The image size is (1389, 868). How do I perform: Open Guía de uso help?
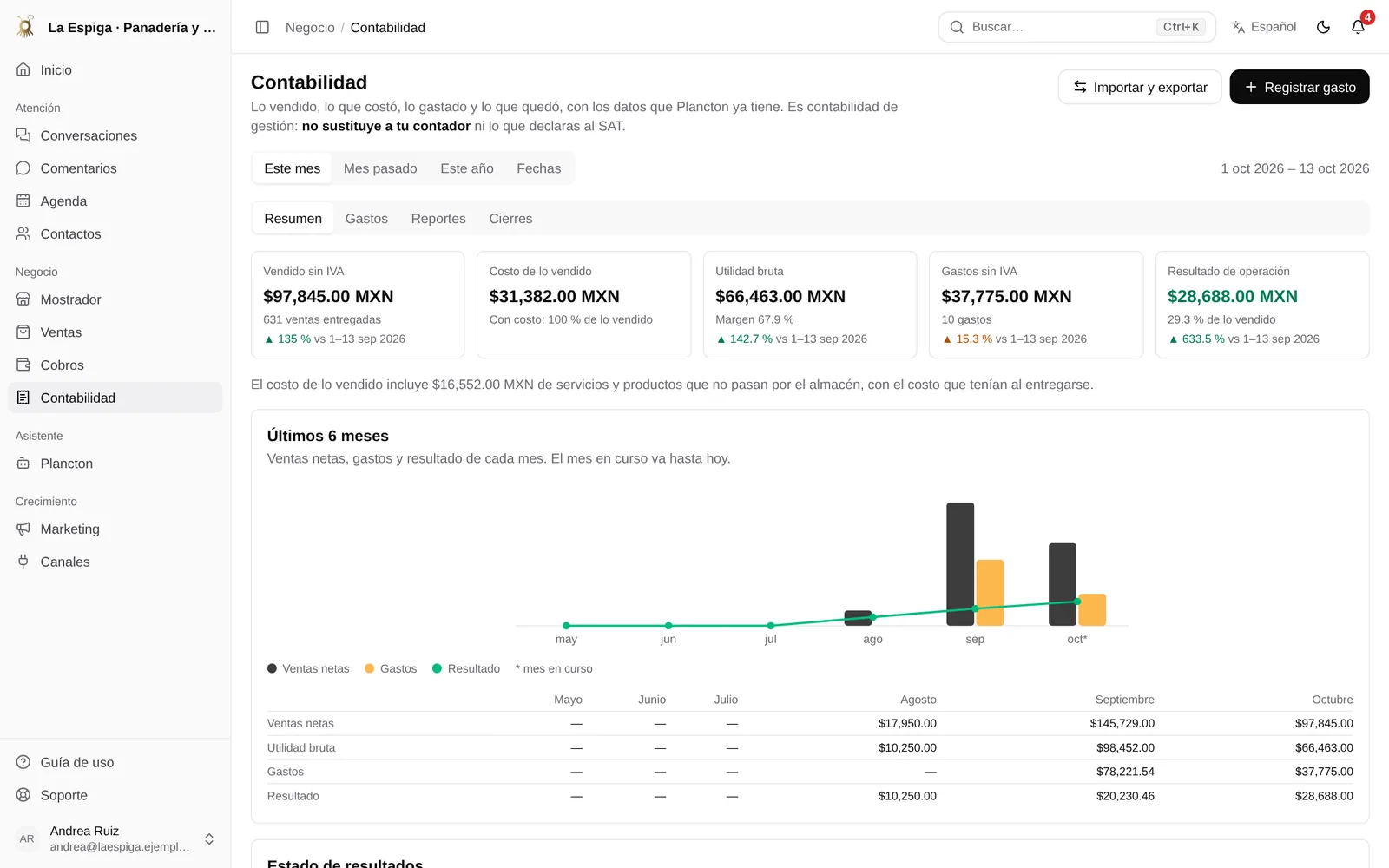tap(115, 763)
